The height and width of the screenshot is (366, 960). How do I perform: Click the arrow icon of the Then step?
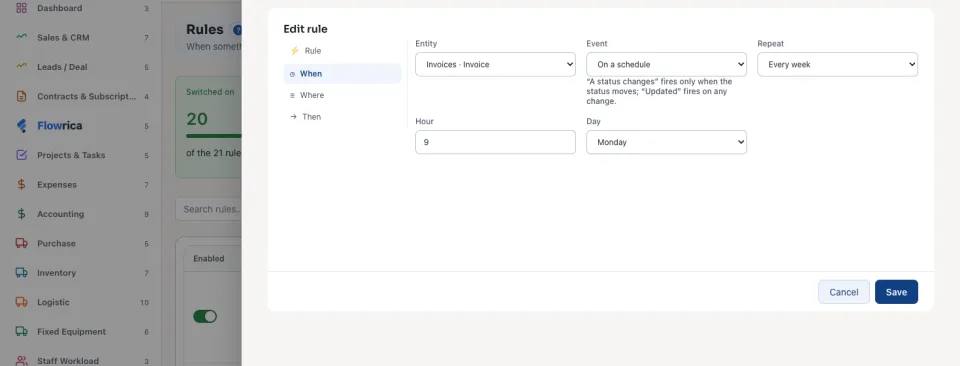coord(293,117)
